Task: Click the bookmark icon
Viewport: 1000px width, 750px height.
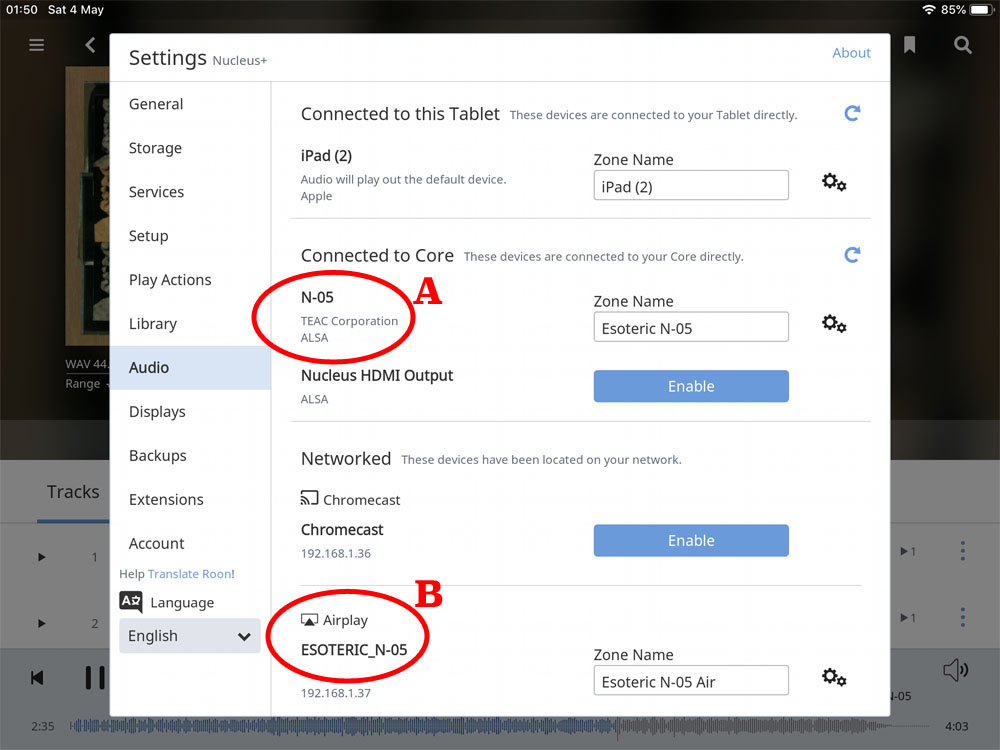Action: click(910, 45)
